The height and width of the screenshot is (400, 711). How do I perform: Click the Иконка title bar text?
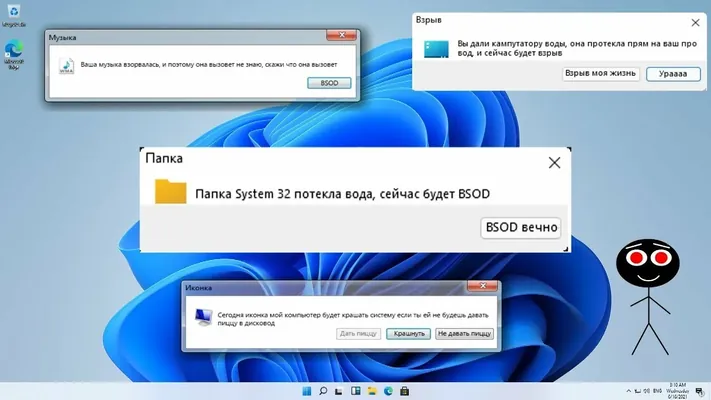tap(198, 288)
